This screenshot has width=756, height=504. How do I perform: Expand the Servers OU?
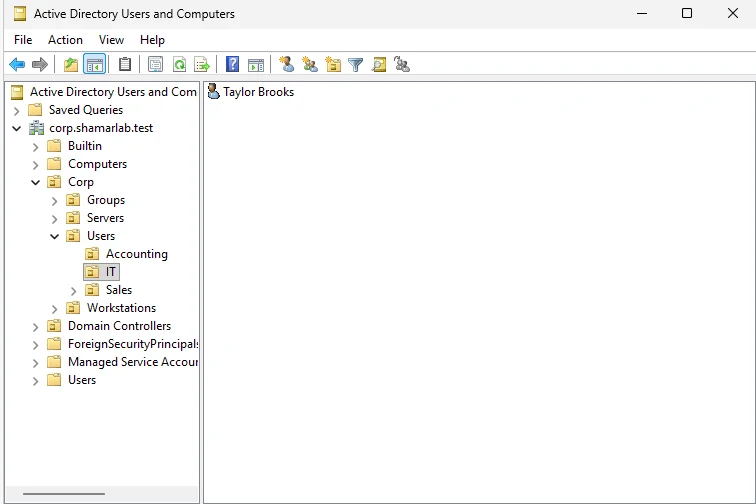click(54, 219)
